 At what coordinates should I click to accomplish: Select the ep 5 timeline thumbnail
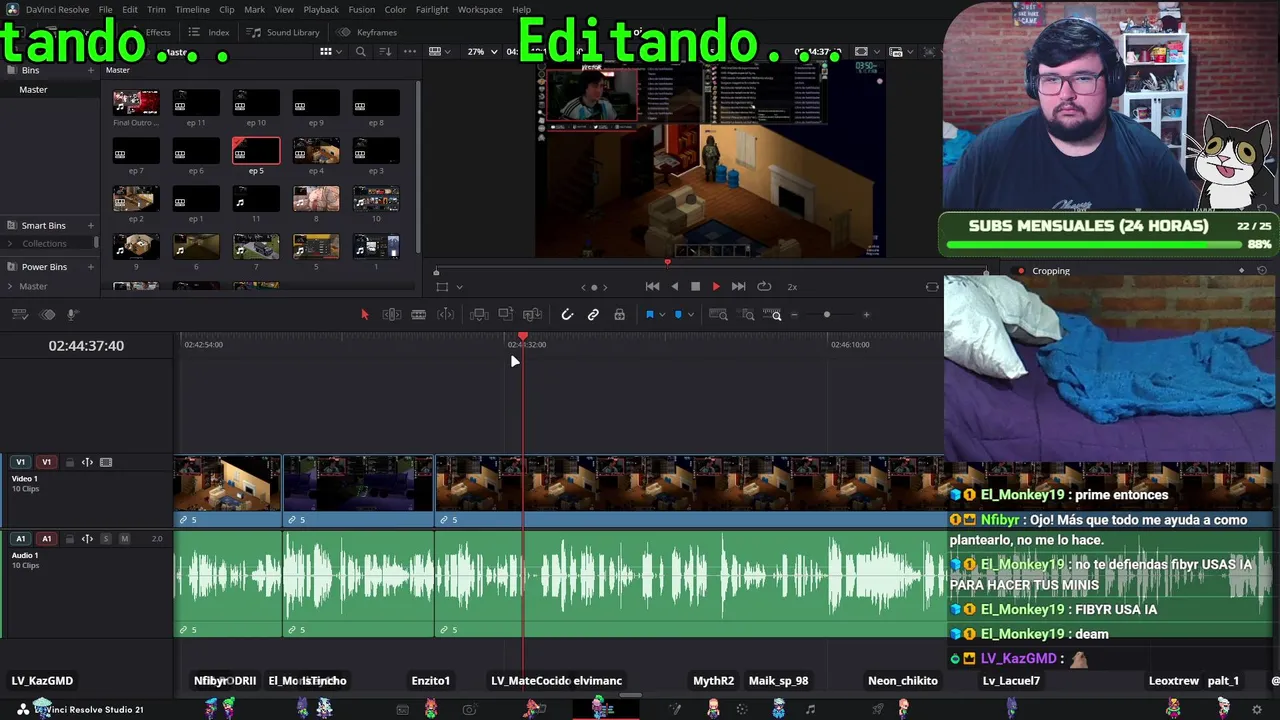pos(256,151)
